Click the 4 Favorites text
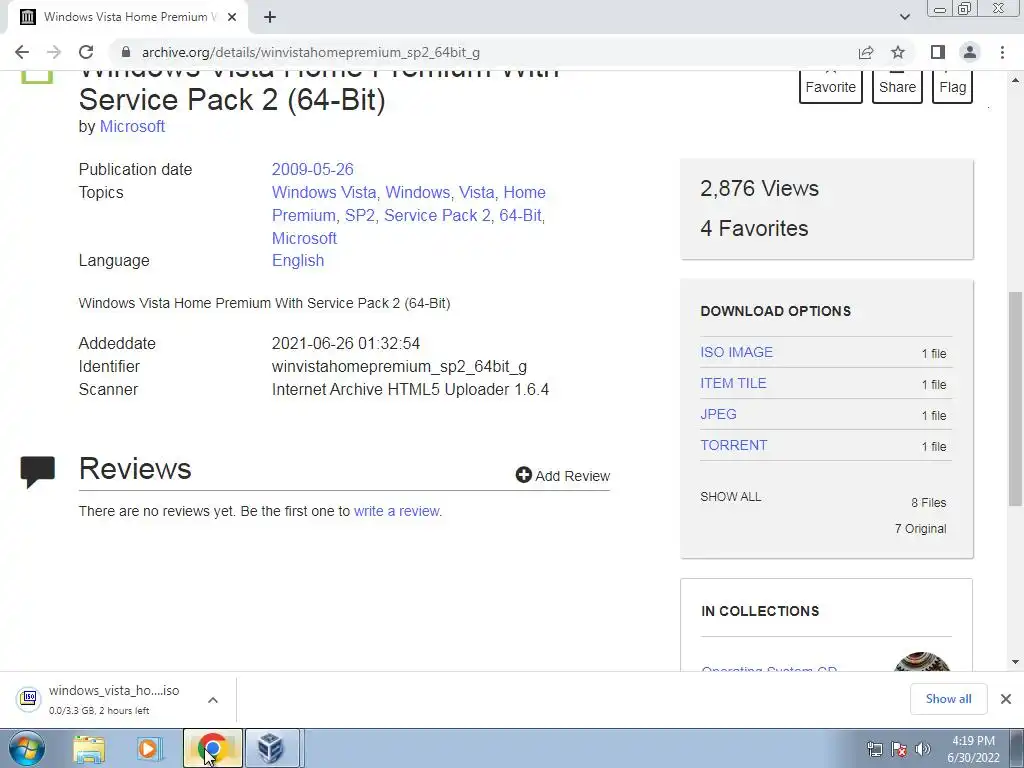 (x=754, y=229)
